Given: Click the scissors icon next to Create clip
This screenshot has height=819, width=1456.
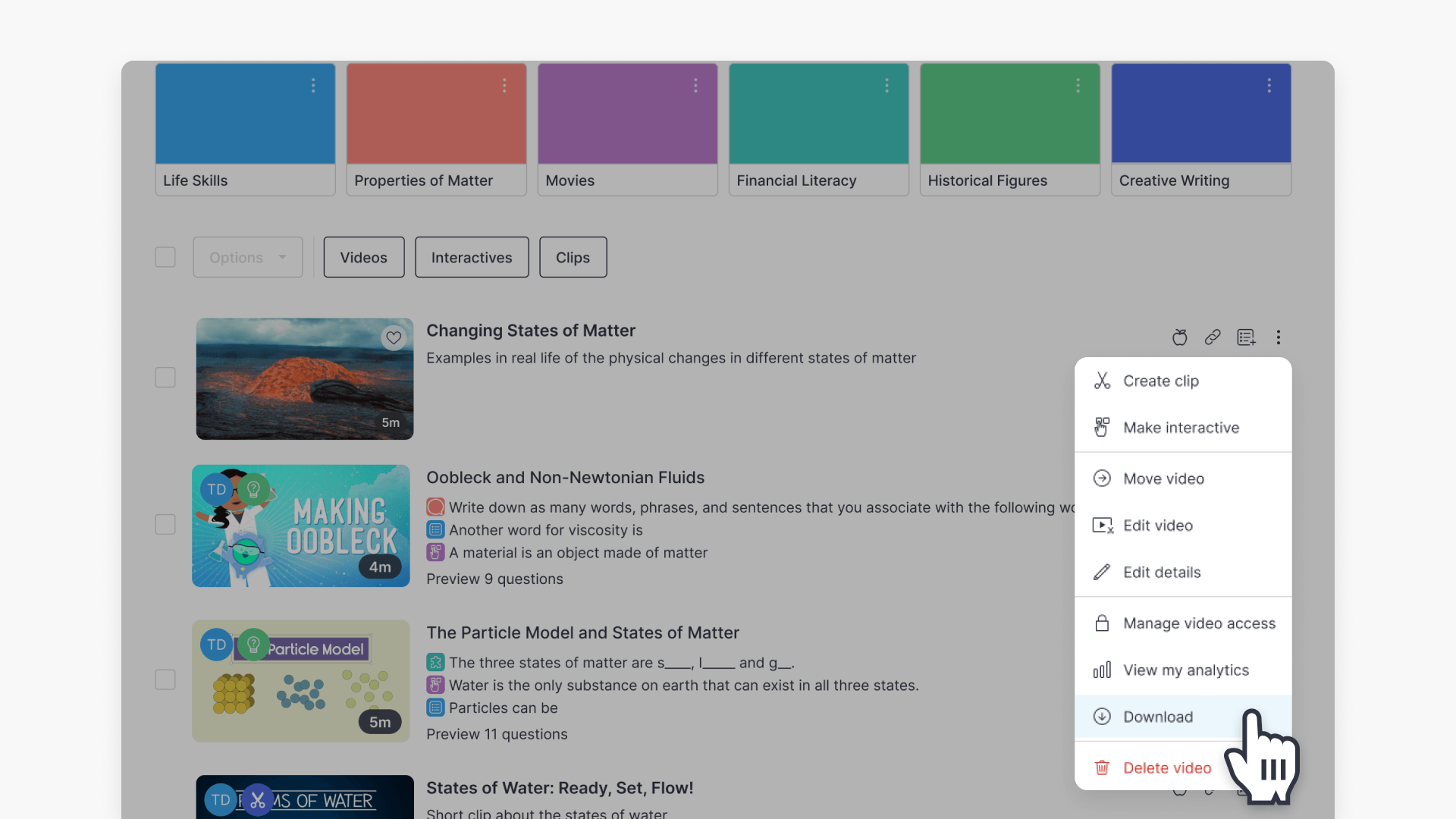Looking at the screenshot, I should click(x=1102, y=381).
